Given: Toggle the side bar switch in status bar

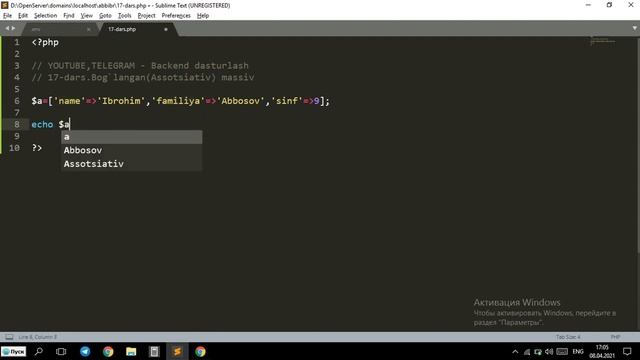Looking at the screenshot, I should pos(9,337).
